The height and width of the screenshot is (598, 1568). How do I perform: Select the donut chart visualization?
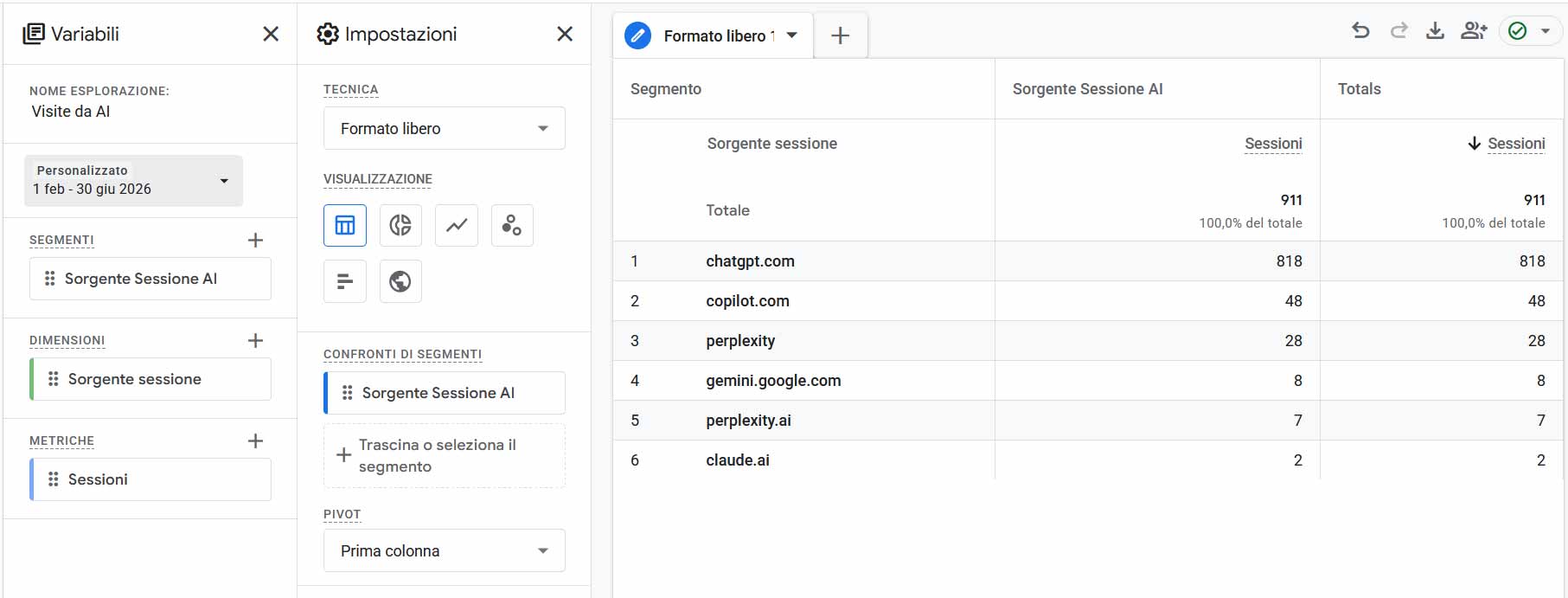pyautogui.click(x=400, y=226)
